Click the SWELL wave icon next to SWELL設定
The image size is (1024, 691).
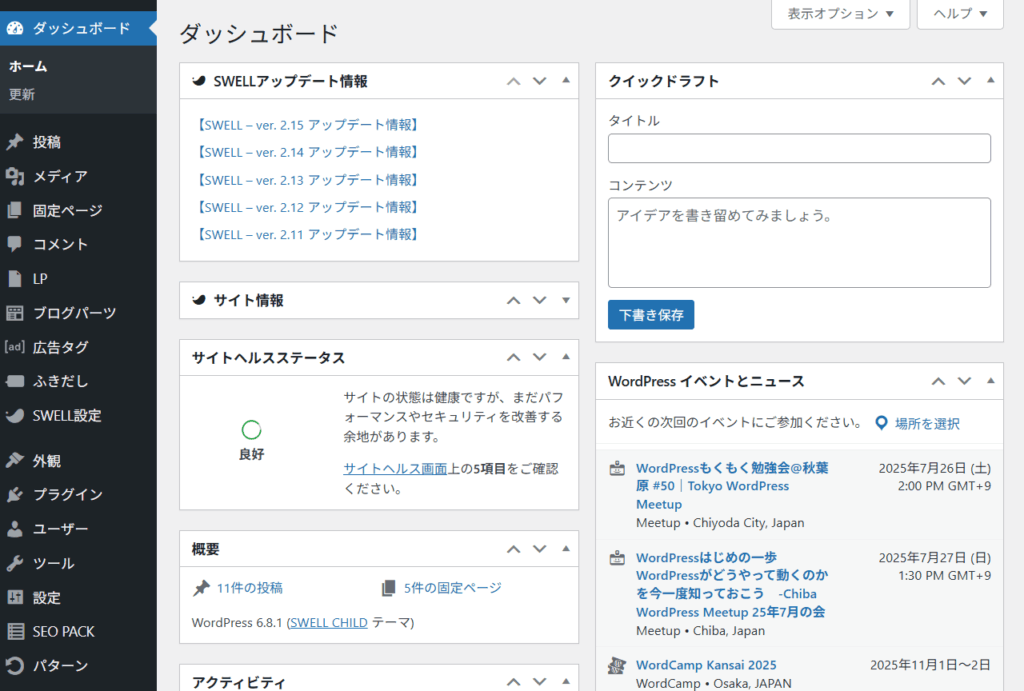15,415
